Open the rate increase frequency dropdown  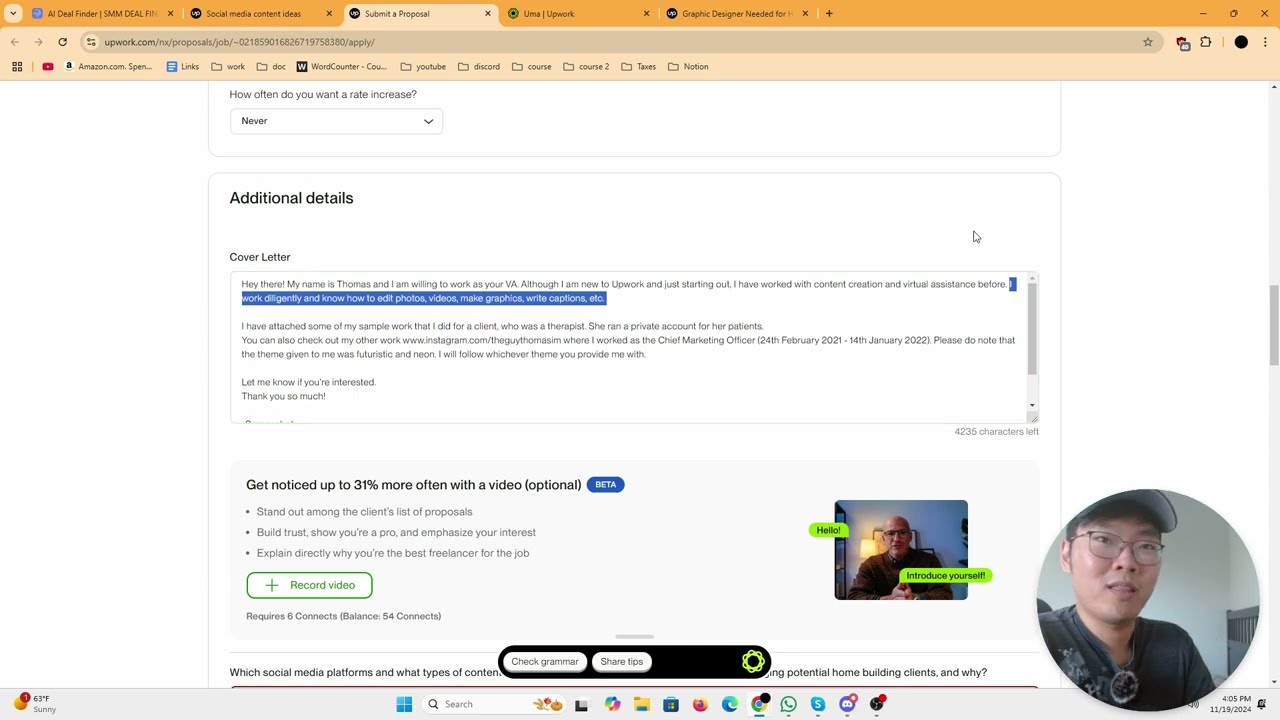(336, 121)
